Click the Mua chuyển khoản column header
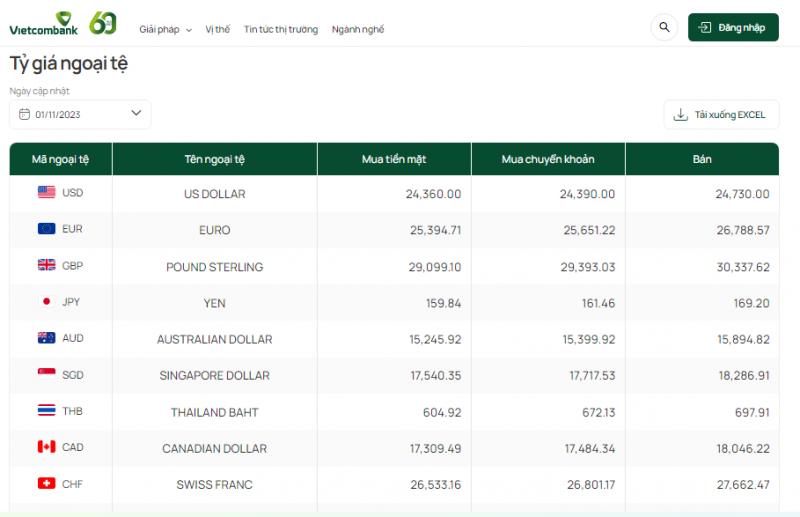The width and height of the screenshot is (800, 517). point(547,159)
